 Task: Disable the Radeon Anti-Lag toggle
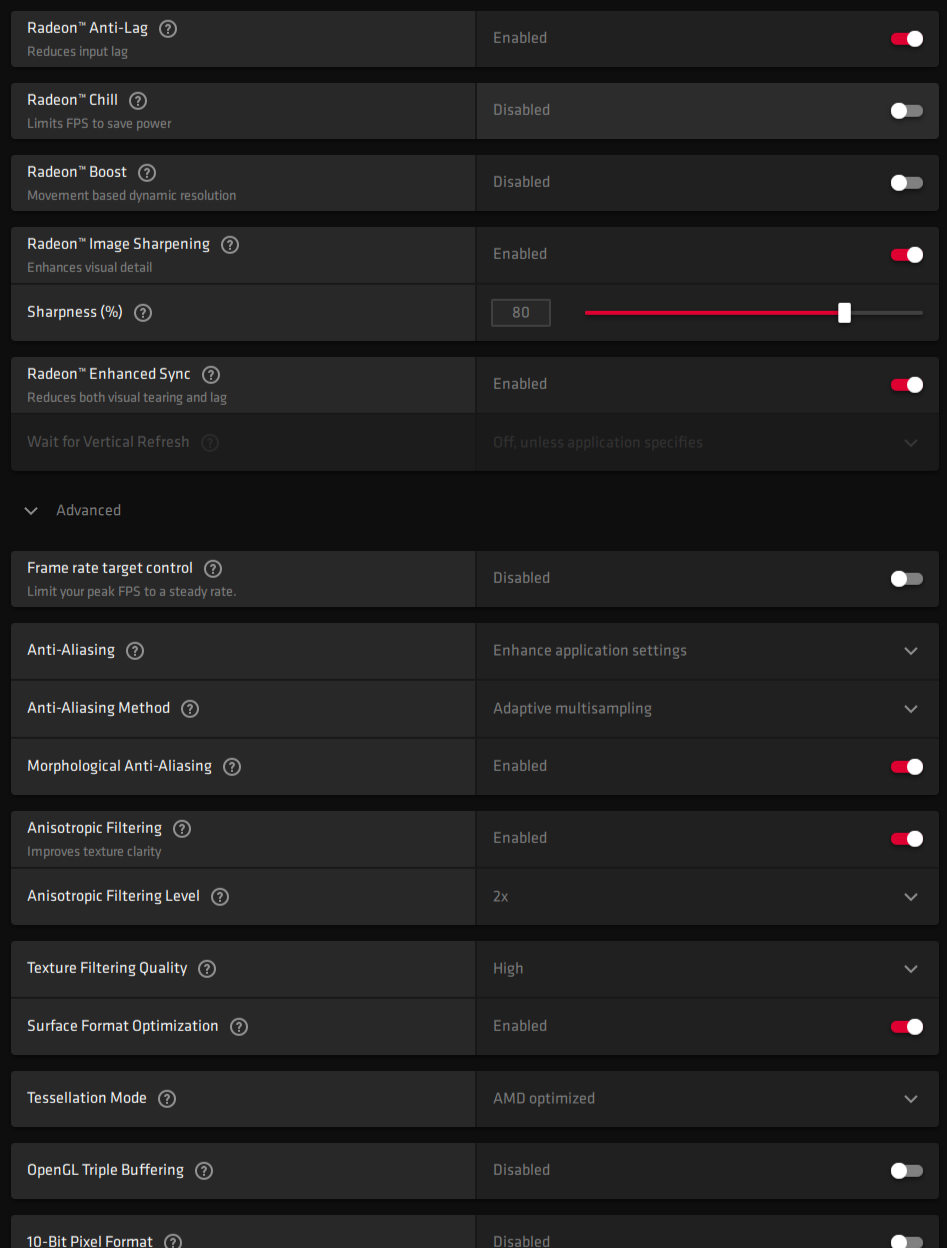tap(907, 39)
